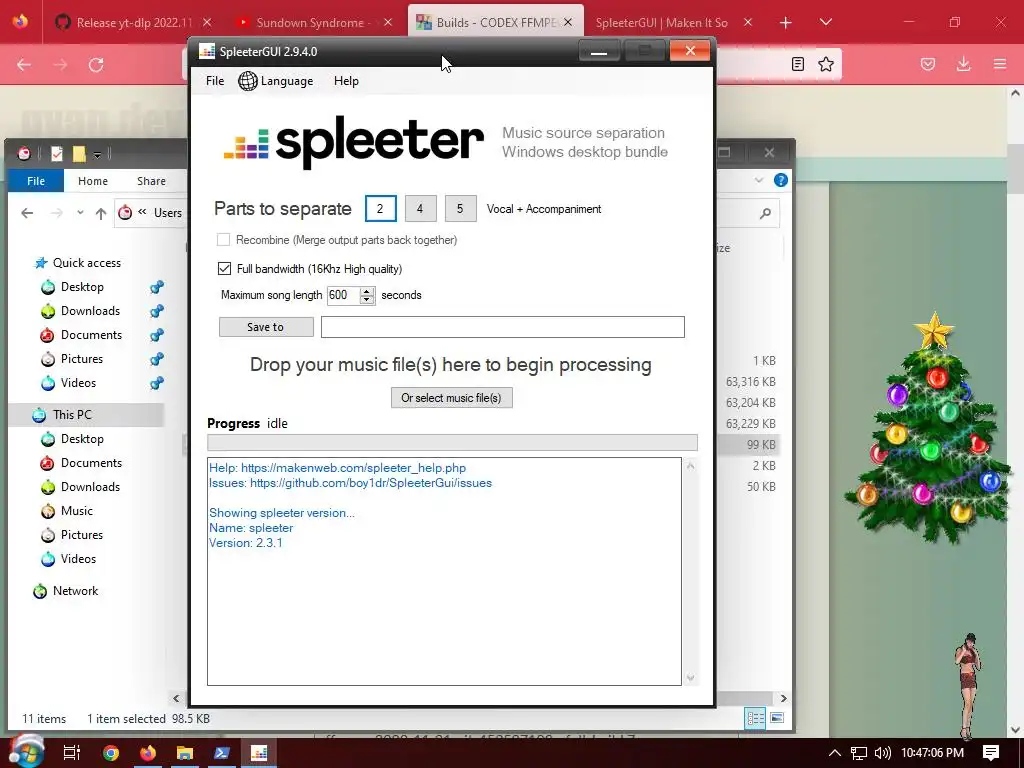Open Home tab in File Explorer

93,181
